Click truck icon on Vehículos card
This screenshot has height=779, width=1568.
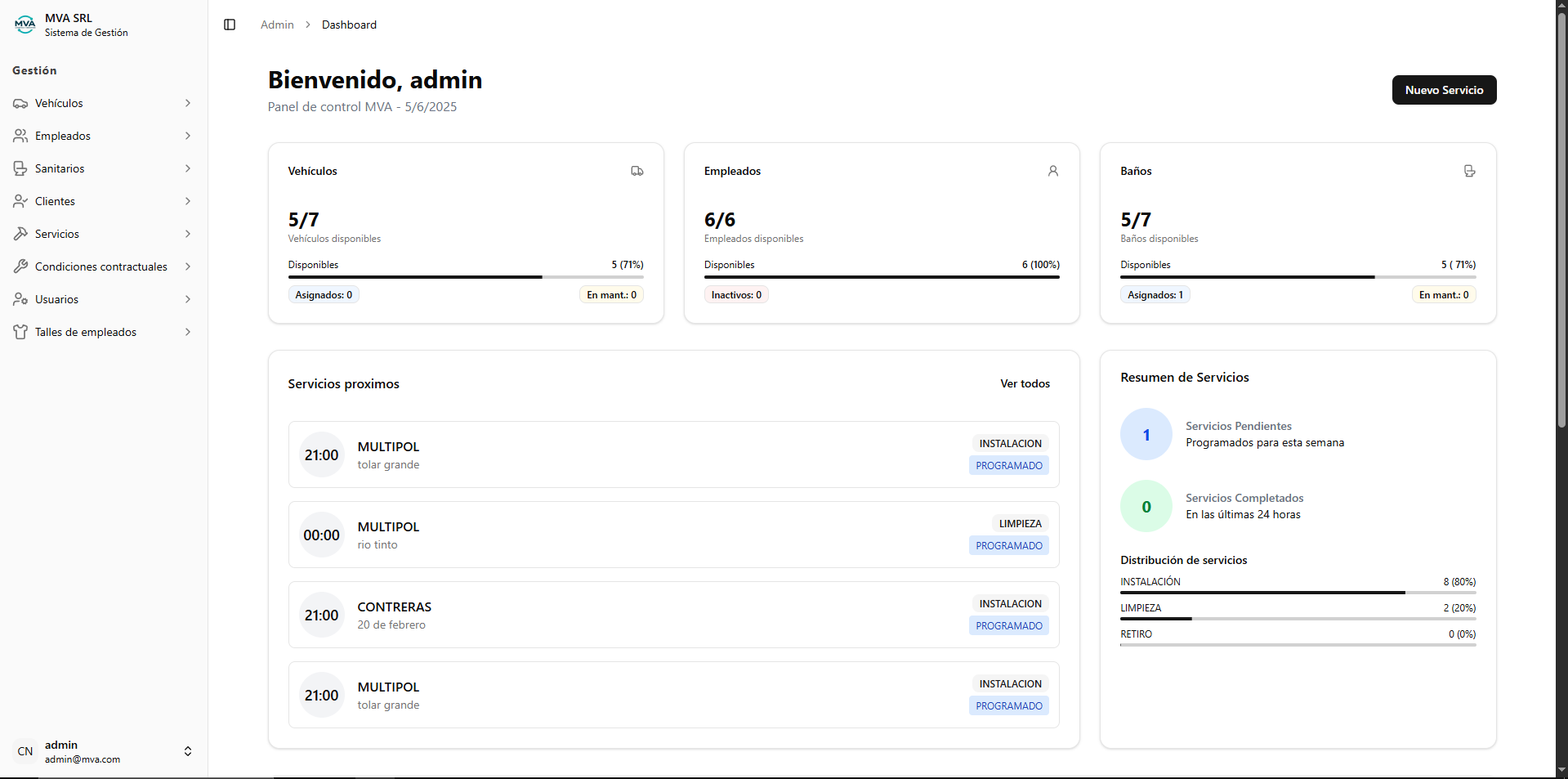tap(637, 171)
